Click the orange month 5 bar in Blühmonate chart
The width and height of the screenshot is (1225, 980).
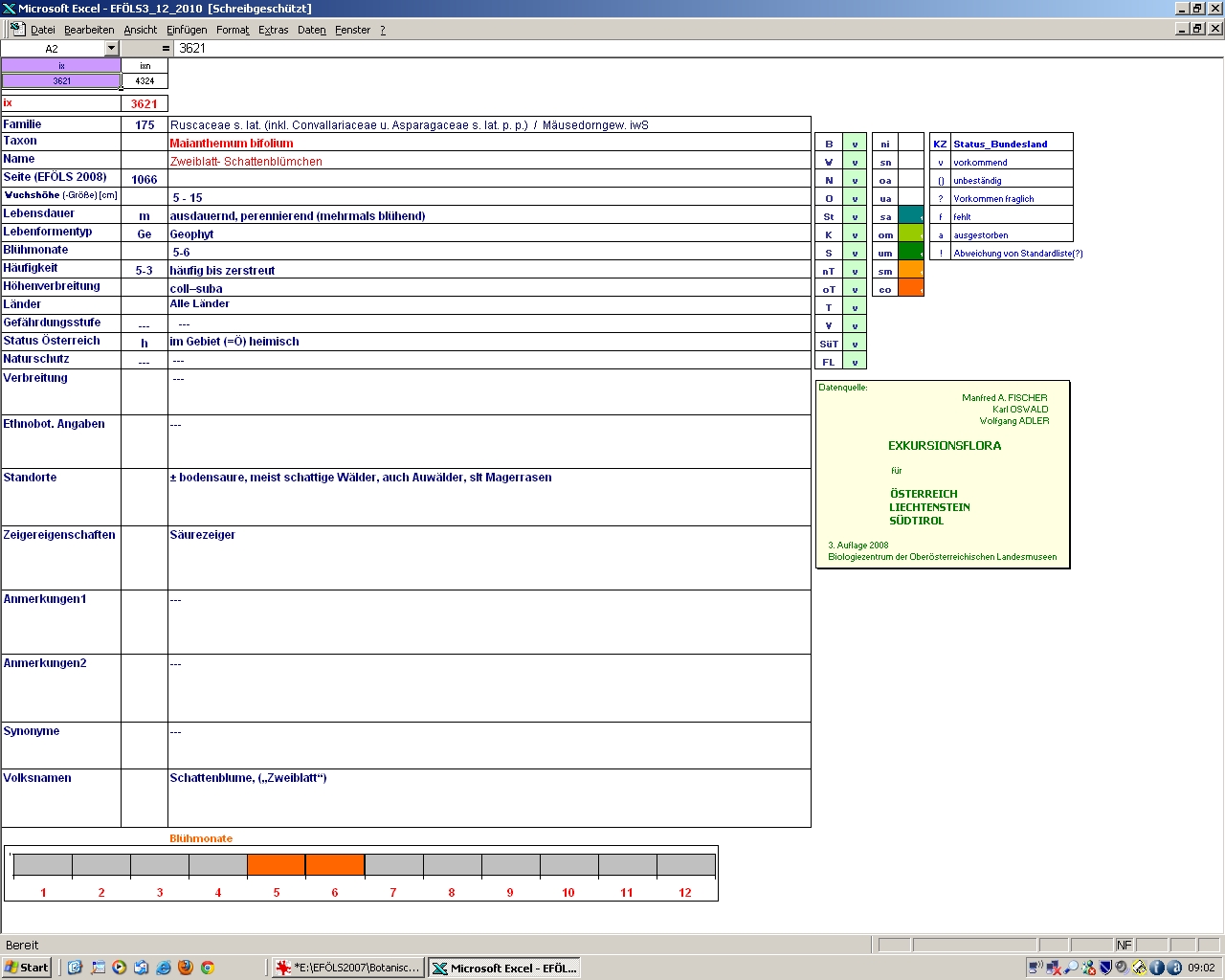pos(277,865)
